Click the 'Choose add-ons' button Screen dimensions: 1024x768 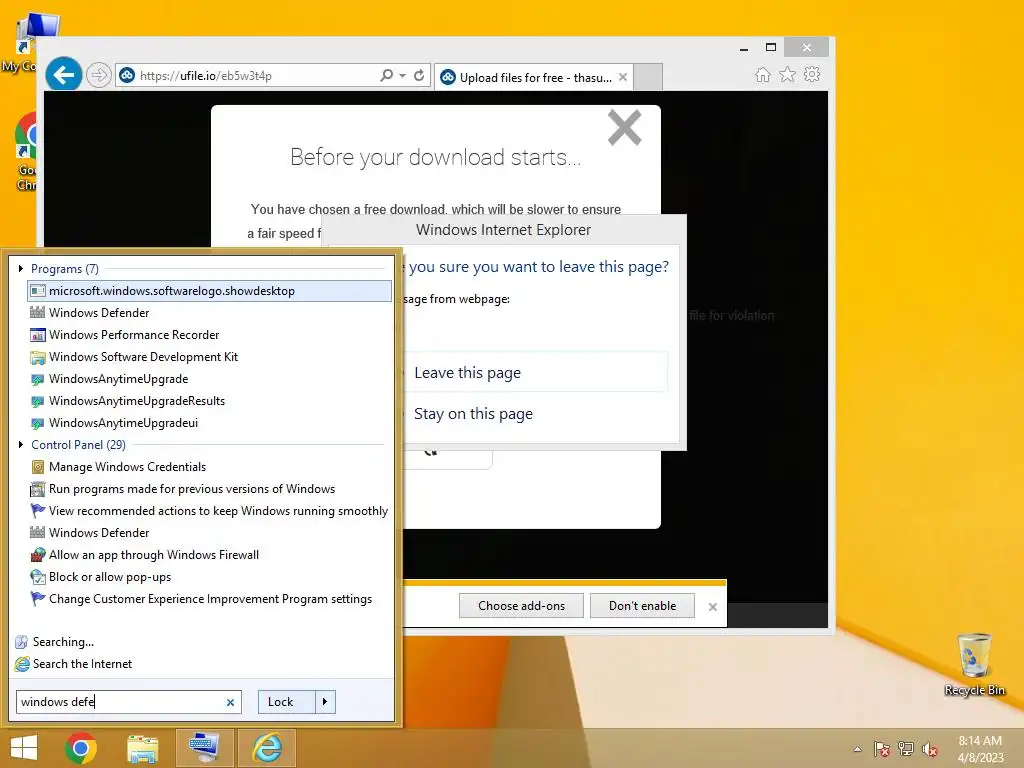pos(521,605)
